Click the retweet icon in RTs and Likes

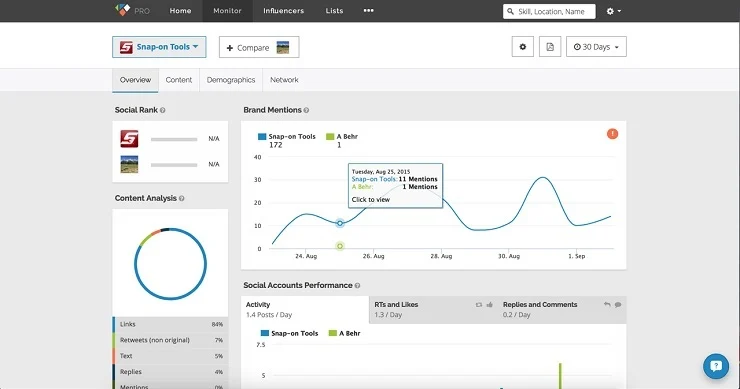pos(479,305)
